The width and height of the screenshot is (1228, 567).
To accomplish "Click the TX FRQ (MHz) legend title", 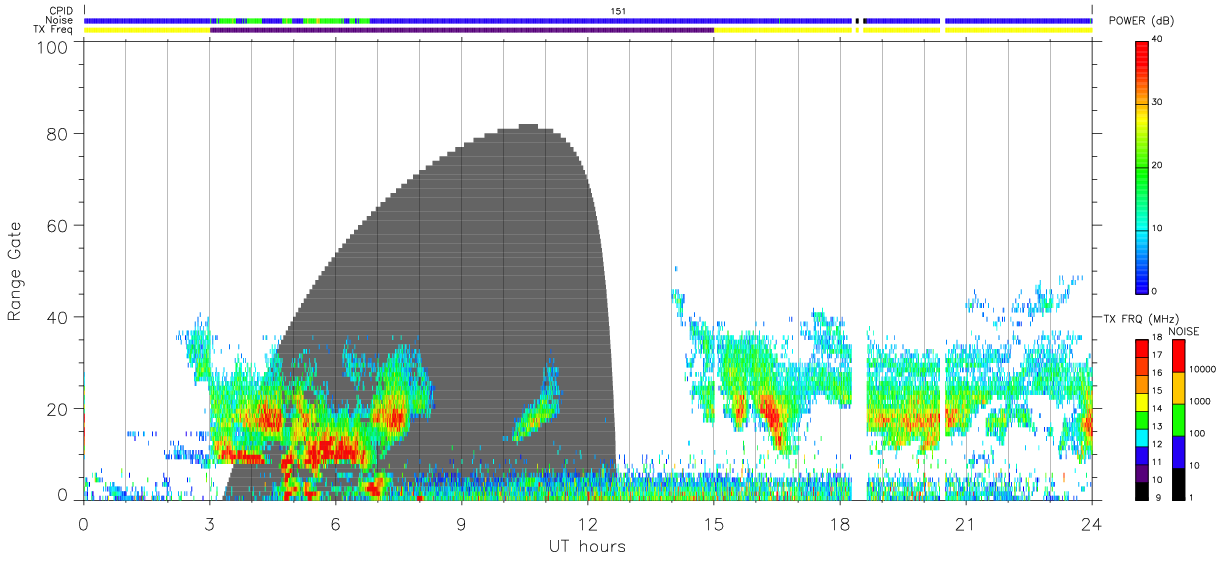I will (x=1136, y=319).
